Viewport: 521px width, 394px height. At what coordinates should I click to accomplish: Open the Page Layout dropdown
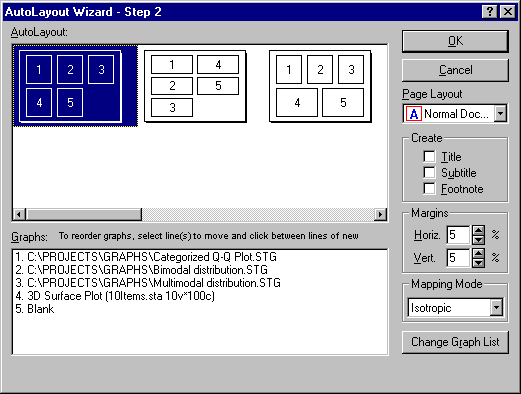(x=500, y=114)
